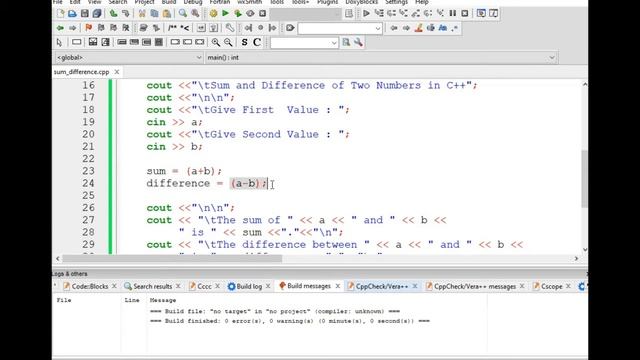
Task: Undo the last edit
Action: point(113,13)
